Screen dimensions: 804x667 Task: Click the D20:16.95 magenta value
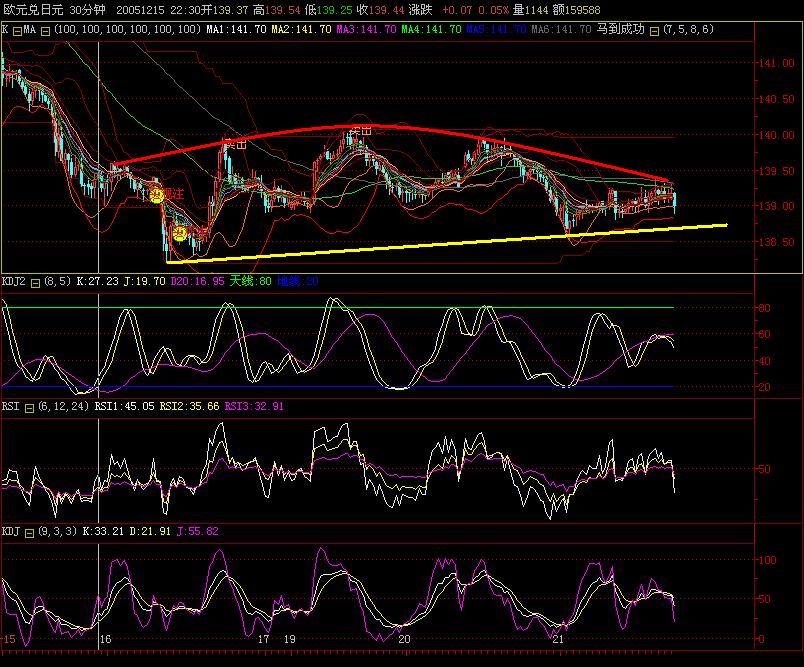[x=197, y=281]
